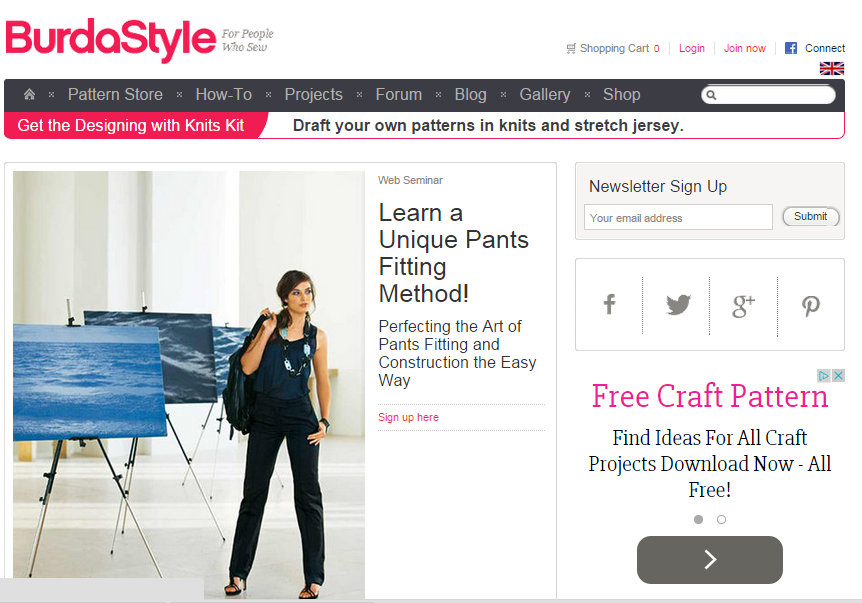Close the Free Craft Pattern ad
This screenshot has height=603, width=862.
click(838, 375)
